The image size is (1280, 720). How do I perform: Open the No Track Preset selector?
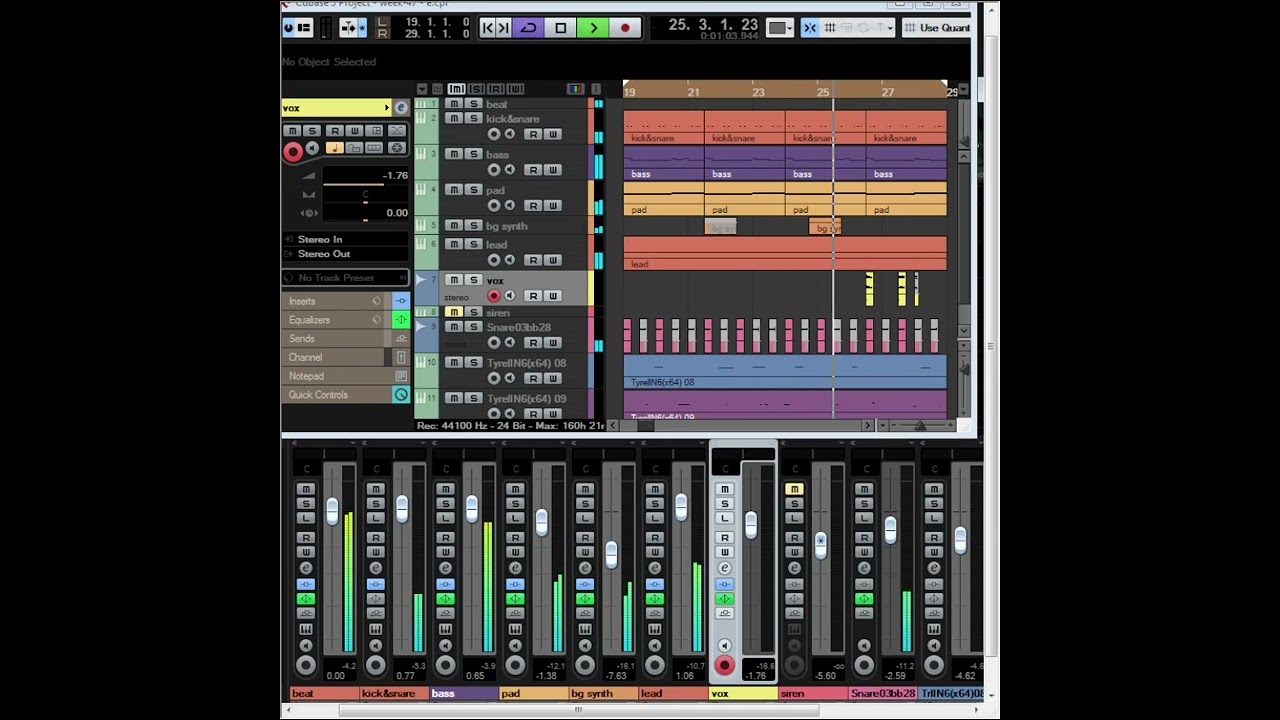(x=345, y=278)
